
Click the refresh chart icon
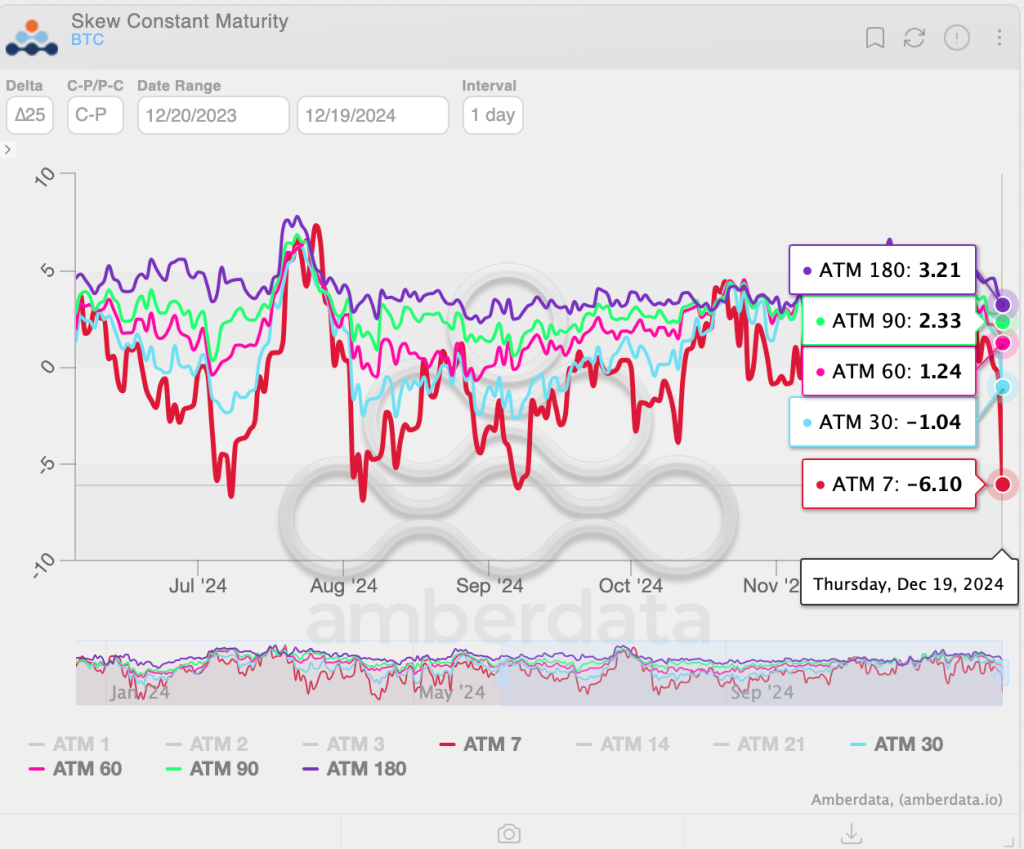pyautogui.click(x=915, y=38)
